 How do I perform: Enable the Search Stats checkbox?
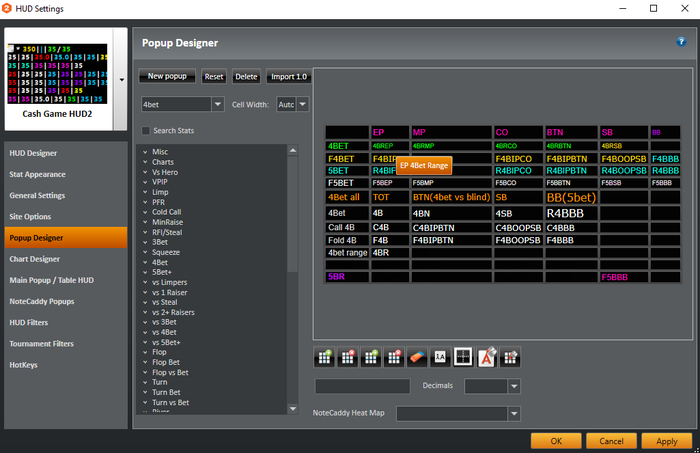point(146,131)
